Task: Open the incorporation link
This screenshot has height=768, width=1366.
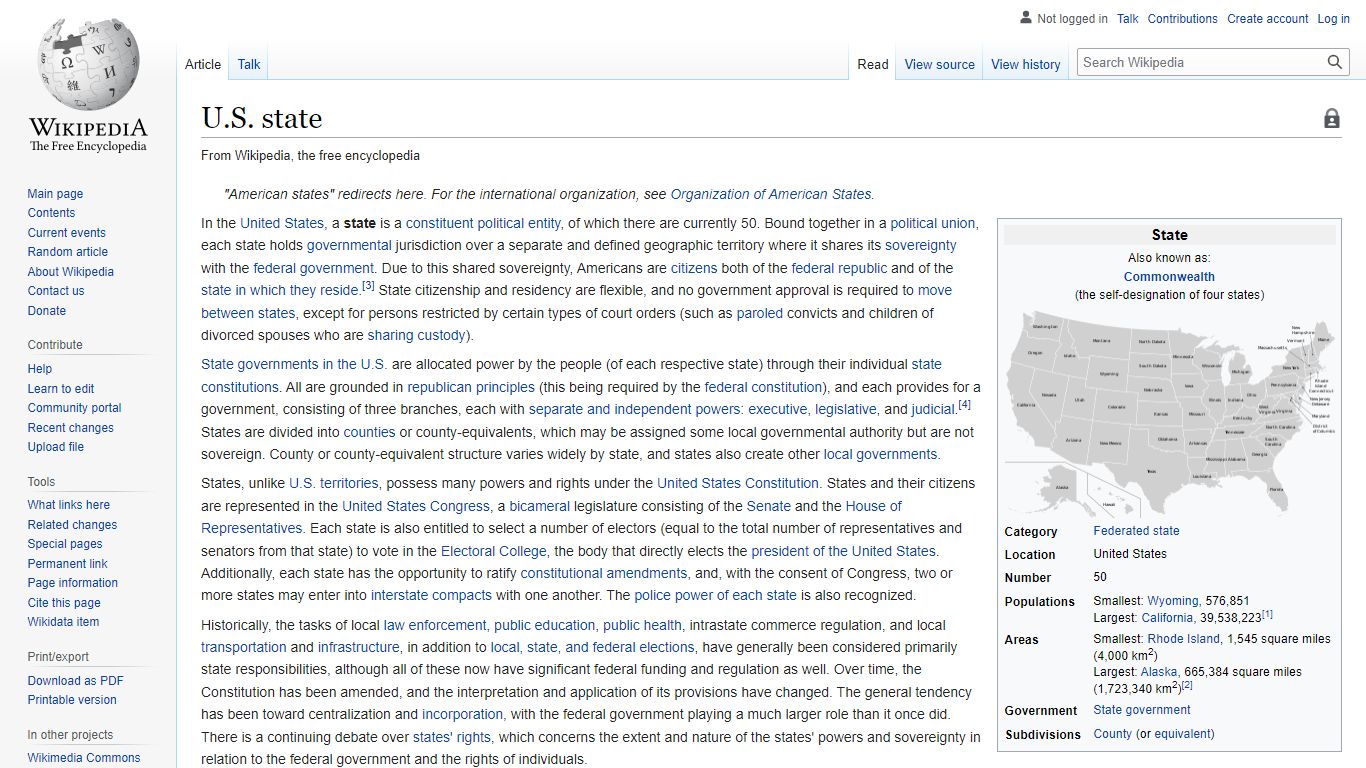Action: pyautogui.click(x=463, y=714)
